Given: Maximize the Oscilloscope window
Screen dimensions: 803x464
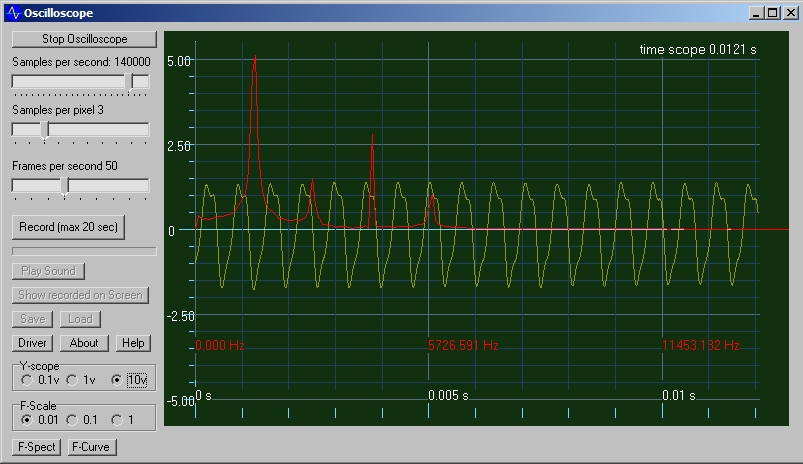Looking at the screenshot, I should [x=773, y=13].
